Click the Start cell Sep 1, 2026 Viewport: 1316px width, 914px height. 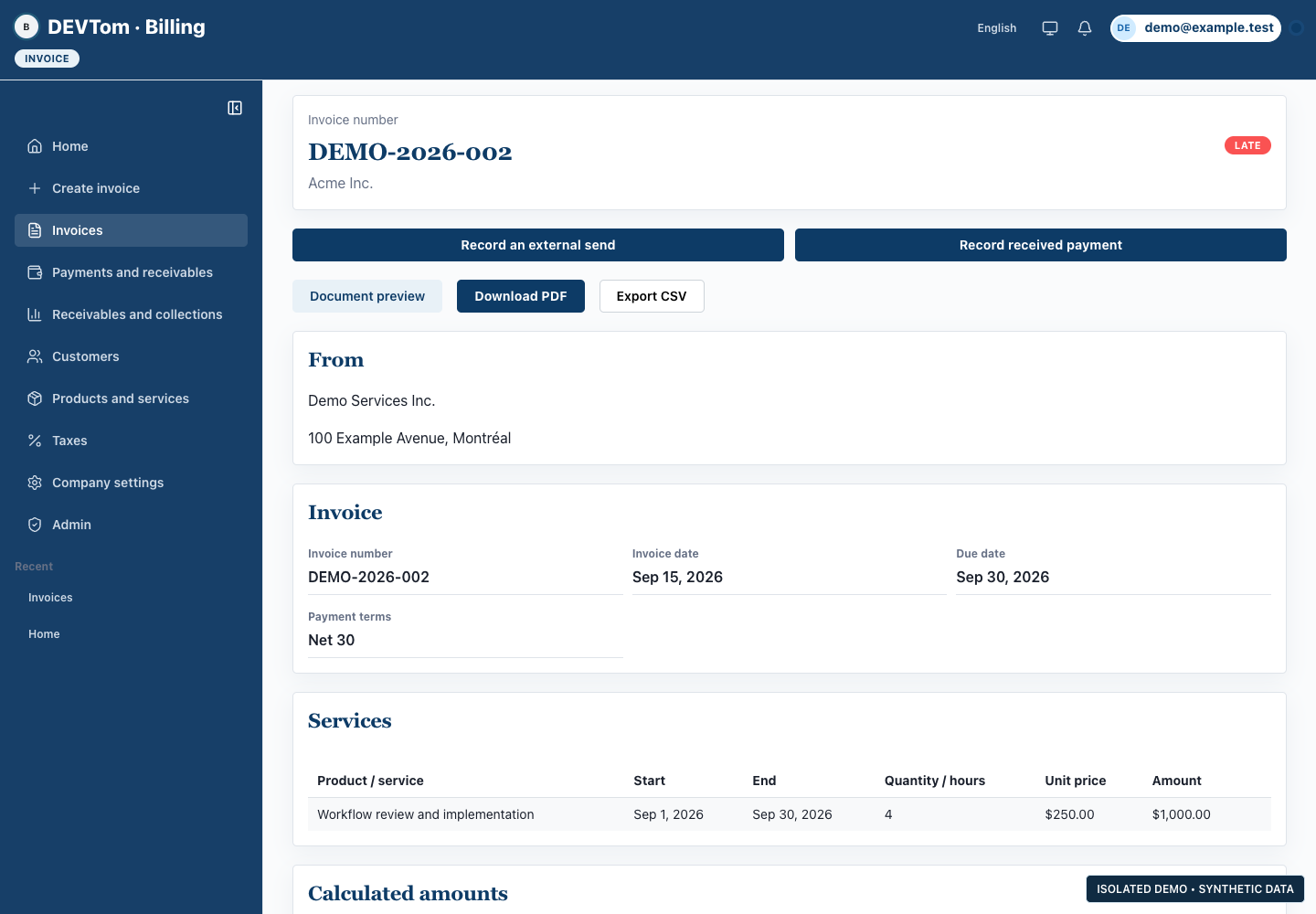(668, 814)
